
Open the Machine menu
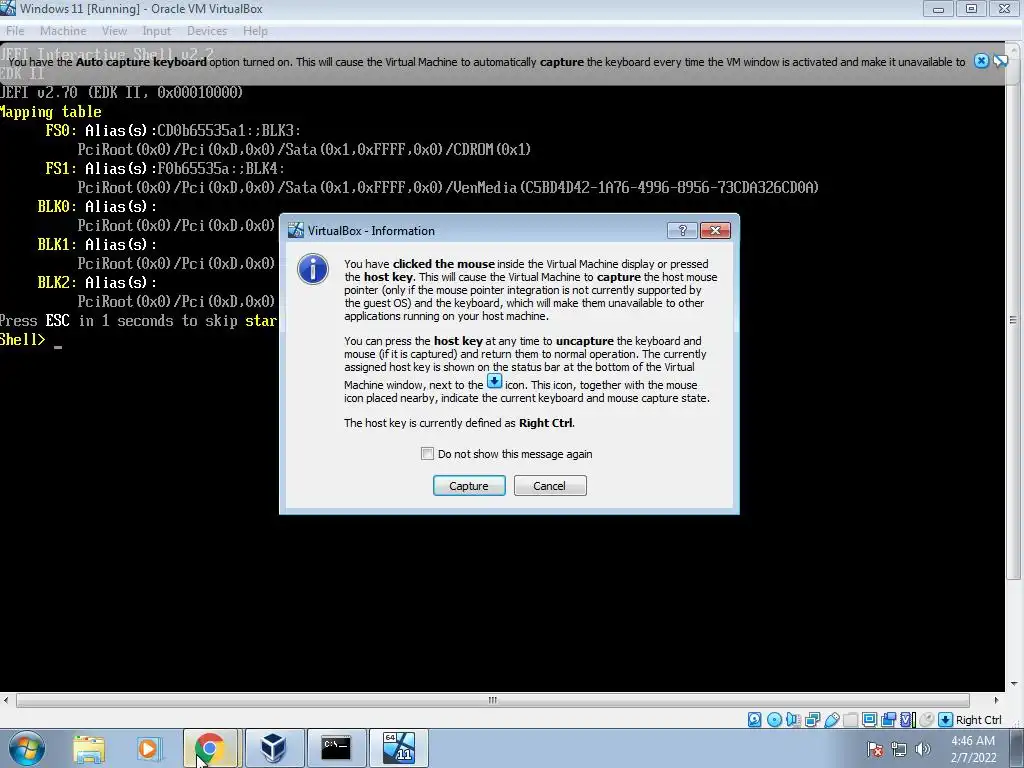[63, 31]
